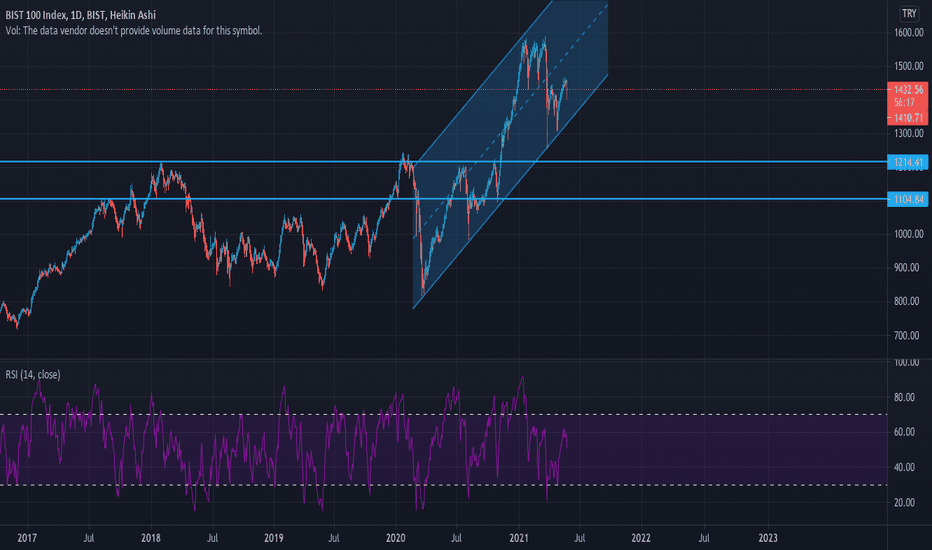Click the 2018 label on time axis

[150, 538]
